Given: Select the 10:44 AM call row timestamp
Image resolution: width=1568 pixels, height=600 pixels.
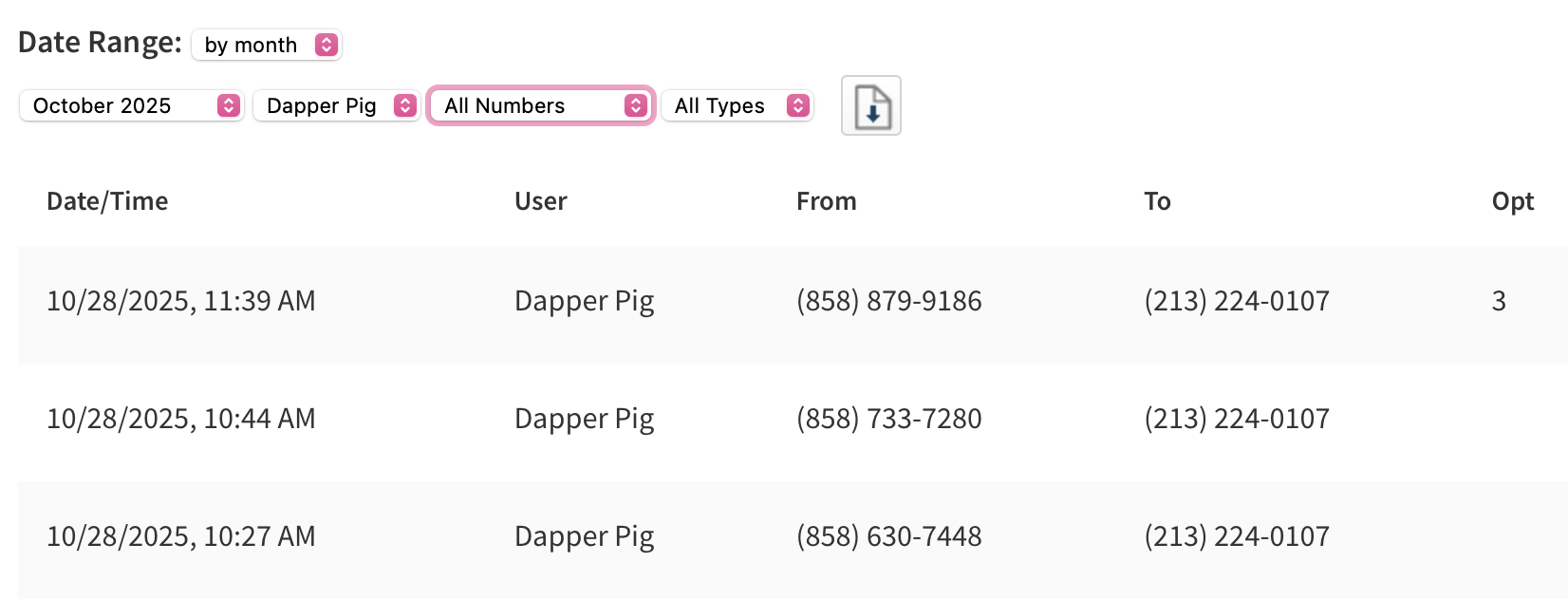Looking at the screenshot, I should pyautogui.click(x=180, y=419).
